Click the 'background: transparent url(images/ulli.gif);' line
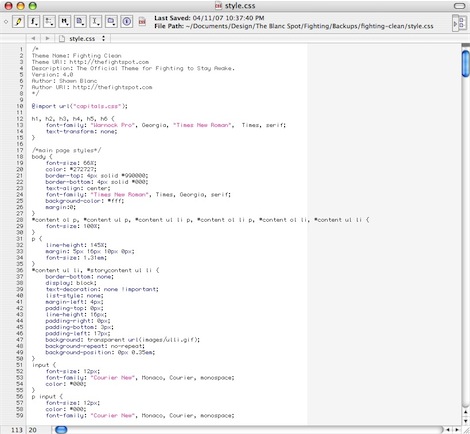 click(x=123, y=340)
